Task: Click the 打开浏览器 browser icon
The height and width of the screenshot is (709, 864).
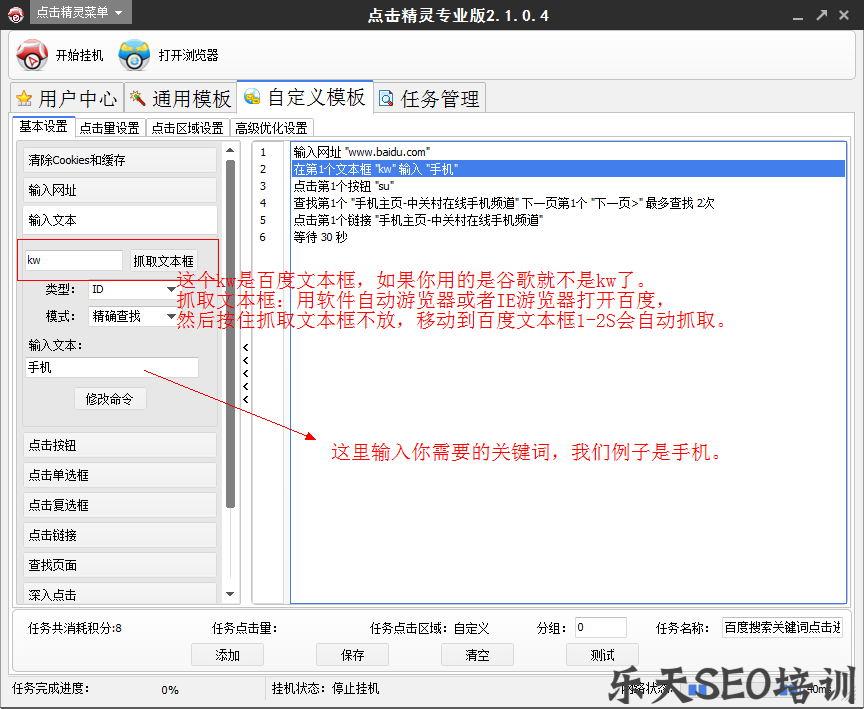Action: pyautogui.click(x=132, y=54)
